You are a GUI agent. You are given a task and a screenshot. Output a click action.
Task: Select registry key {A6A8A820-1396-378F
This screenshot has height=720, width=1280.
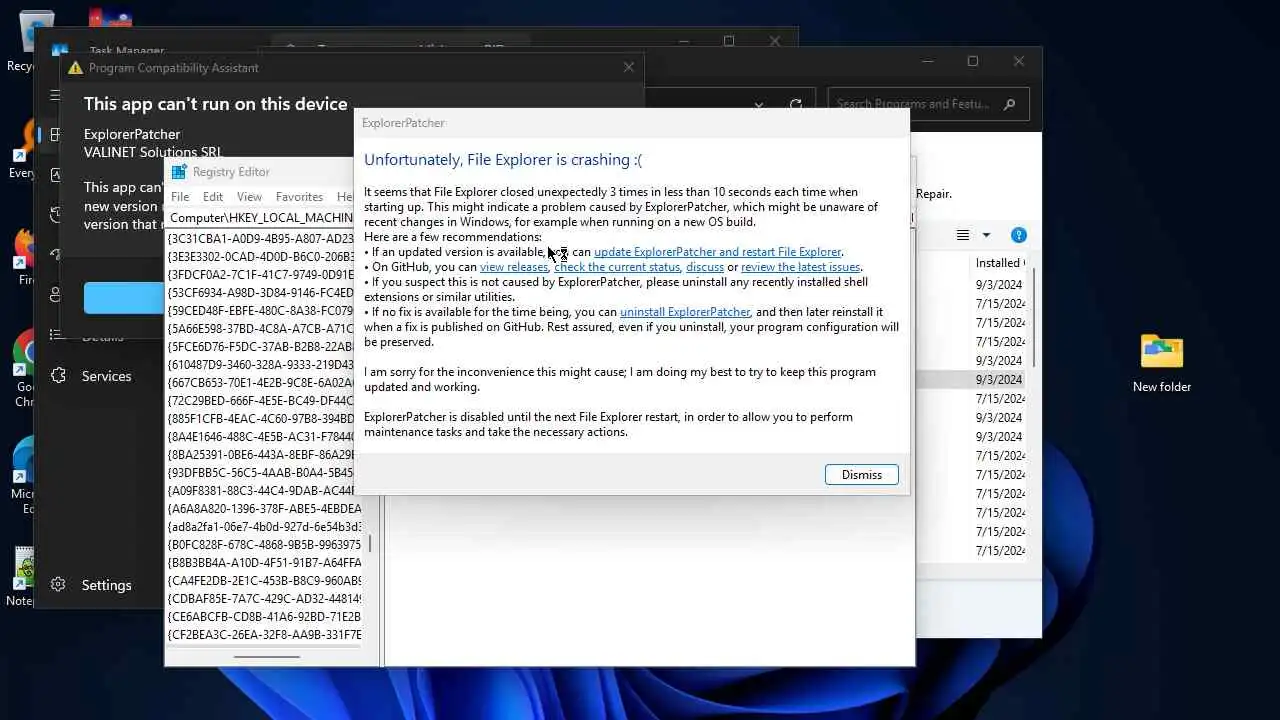[x=264, y=509]
